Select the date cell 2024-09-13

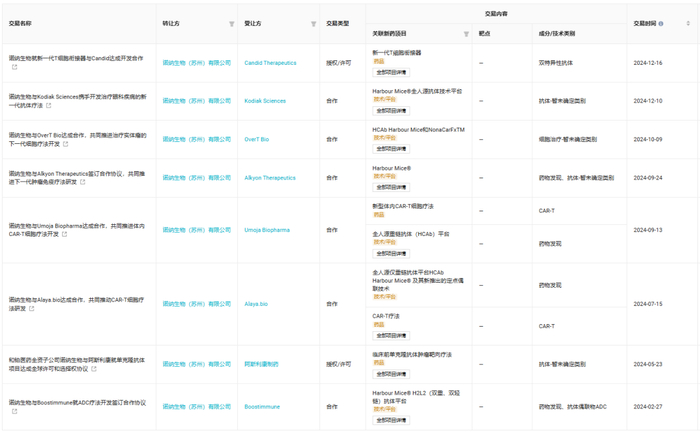click(648, 230)
